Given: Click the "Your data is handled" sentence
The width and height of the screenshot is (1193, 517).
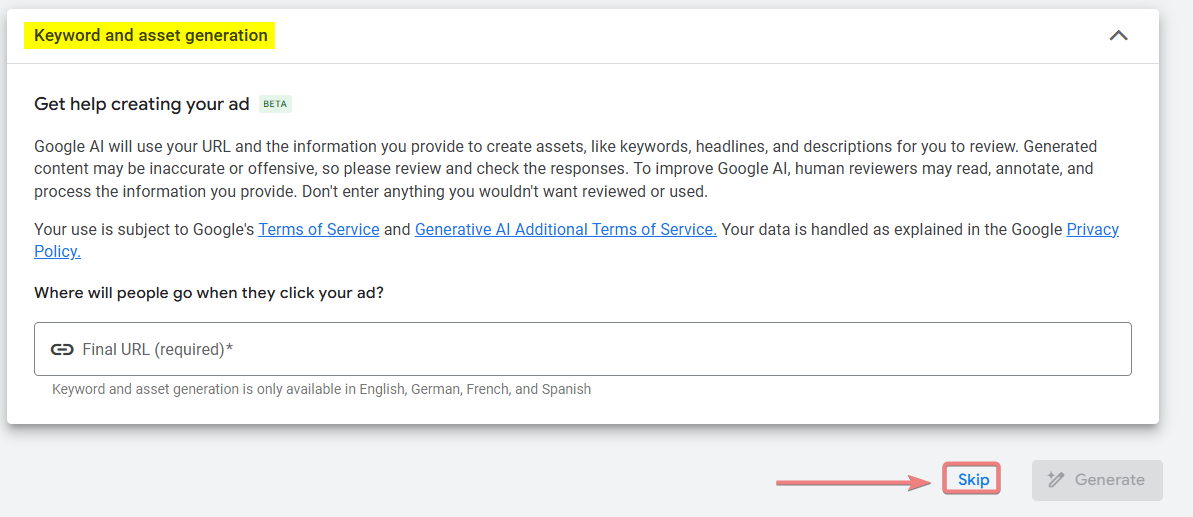Looking at the screenshot, I should coord(890,229).
